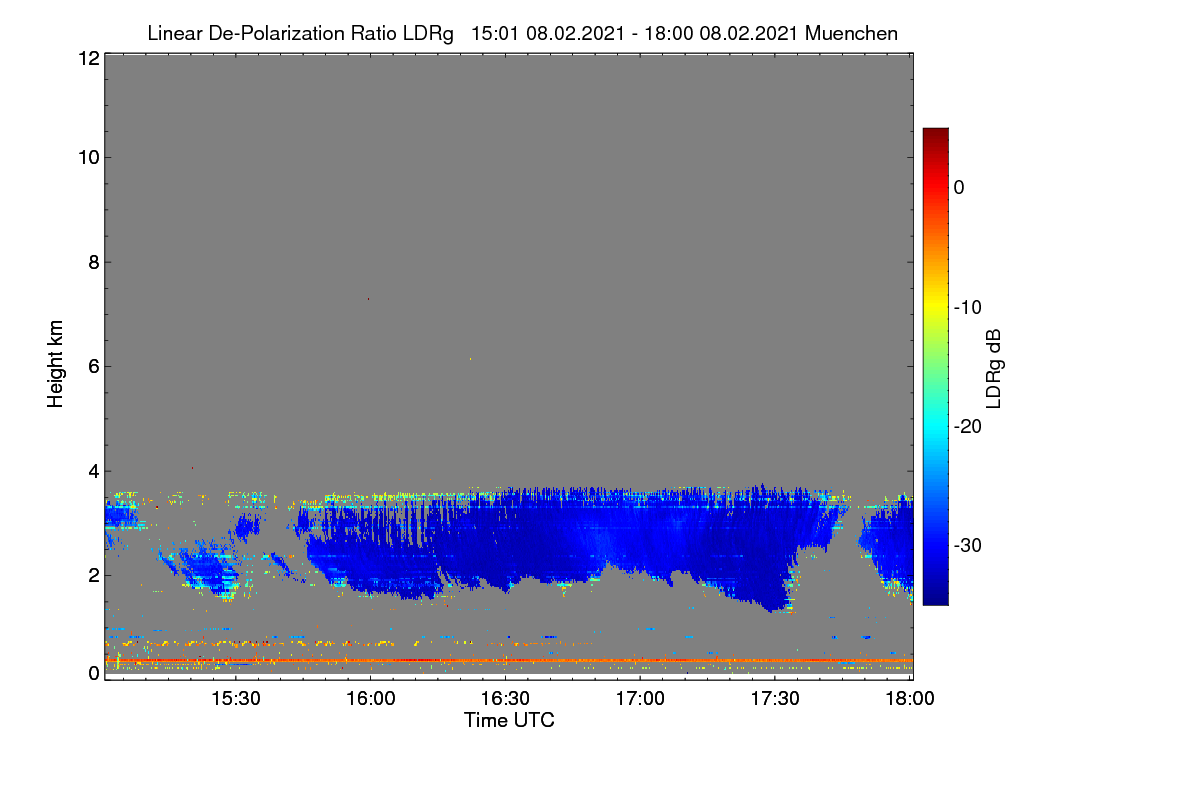Screen dimensions: 1200x800
Task: Click the 15:30 time axis label
Action: point(235,700)
